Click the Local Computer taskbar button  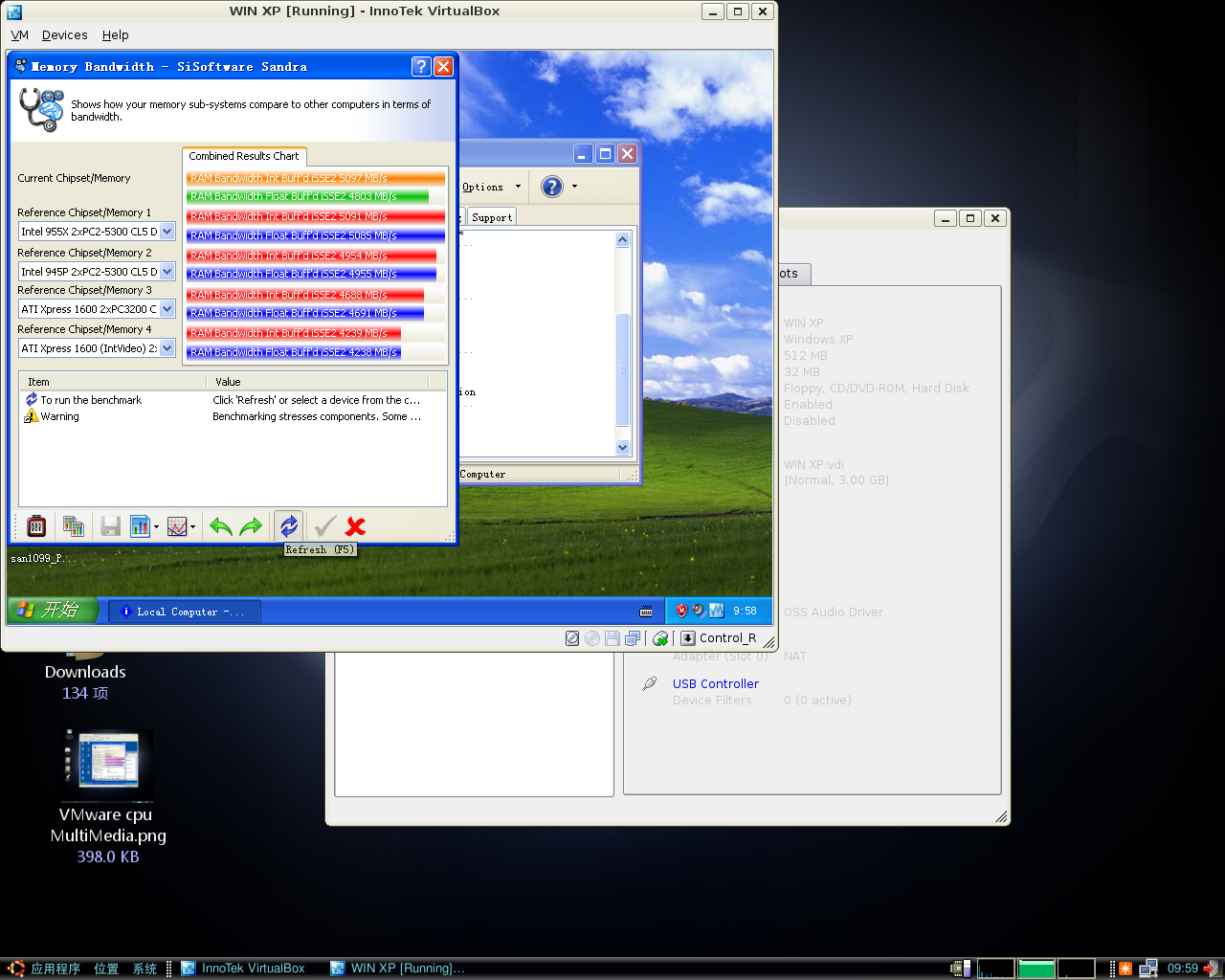point(185,612)
